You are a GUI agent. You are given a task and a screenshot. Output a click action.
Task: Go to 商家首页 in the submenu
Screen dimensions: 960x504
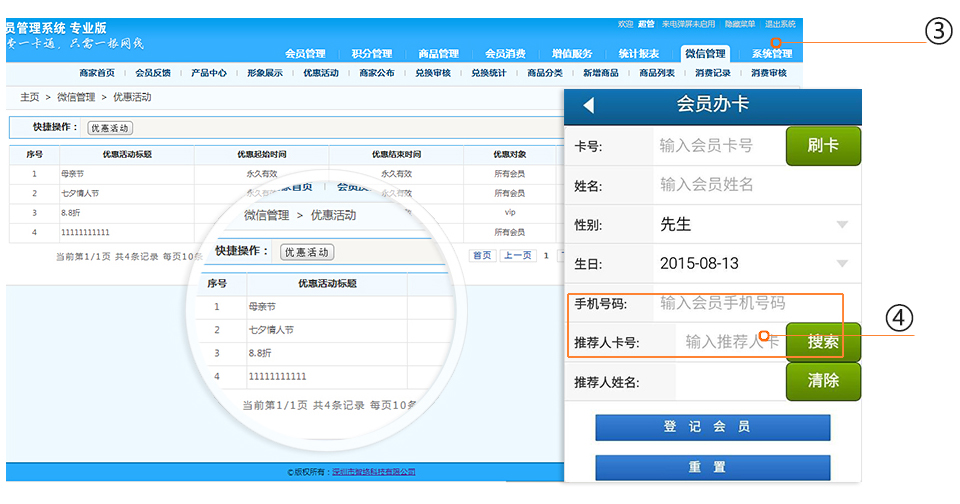tap(97, 73)
